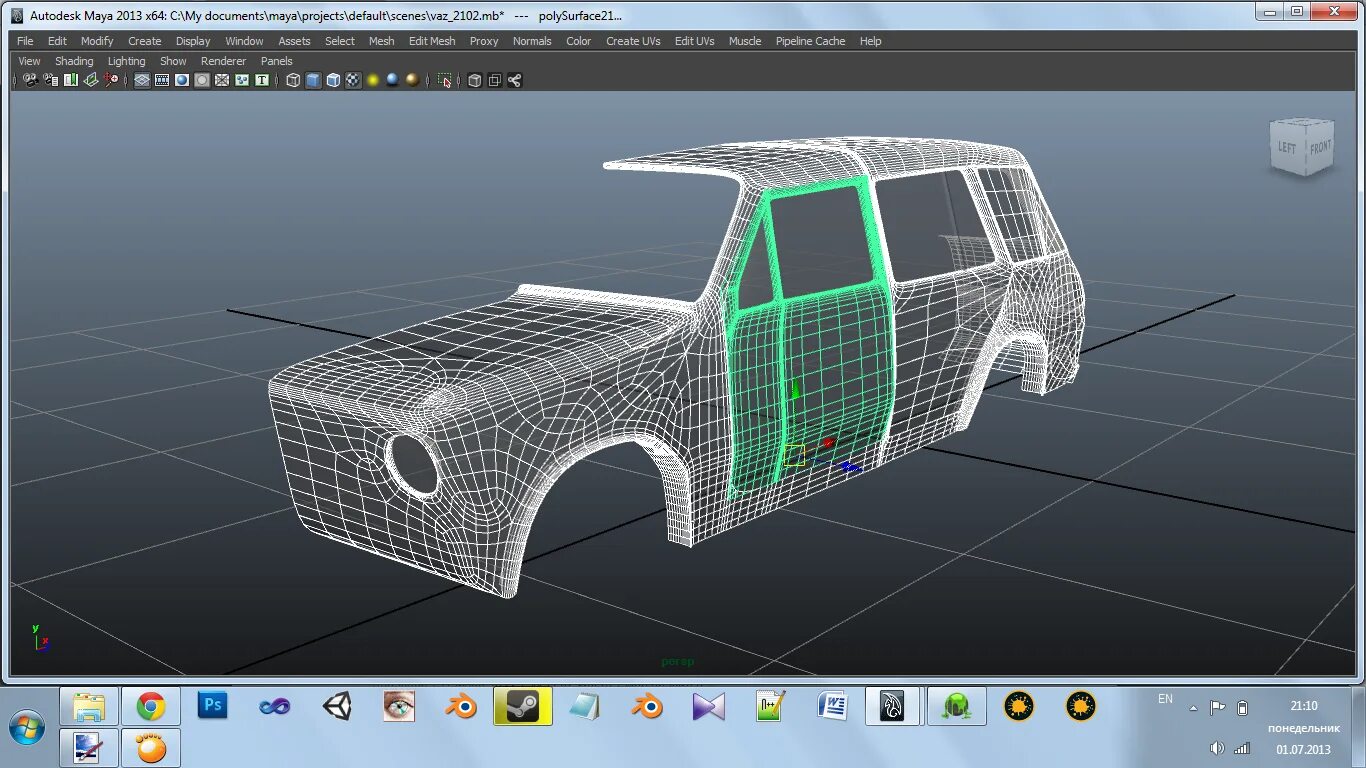
Task: Toggle Wireframe on Shaded mode
Action: (x=333, y=80)
